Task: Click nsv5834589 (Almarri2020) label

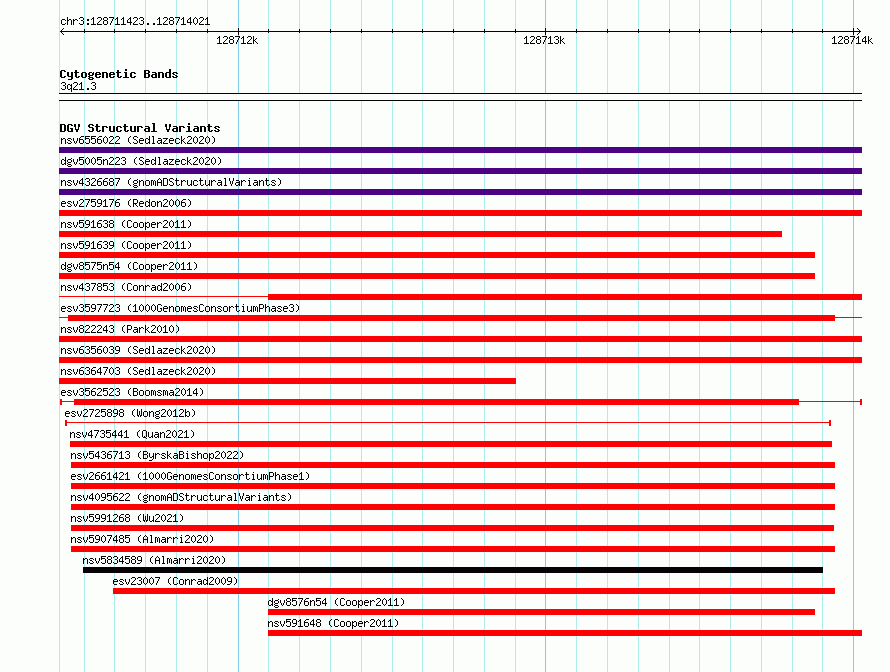Action: click(x=154, y=560)
